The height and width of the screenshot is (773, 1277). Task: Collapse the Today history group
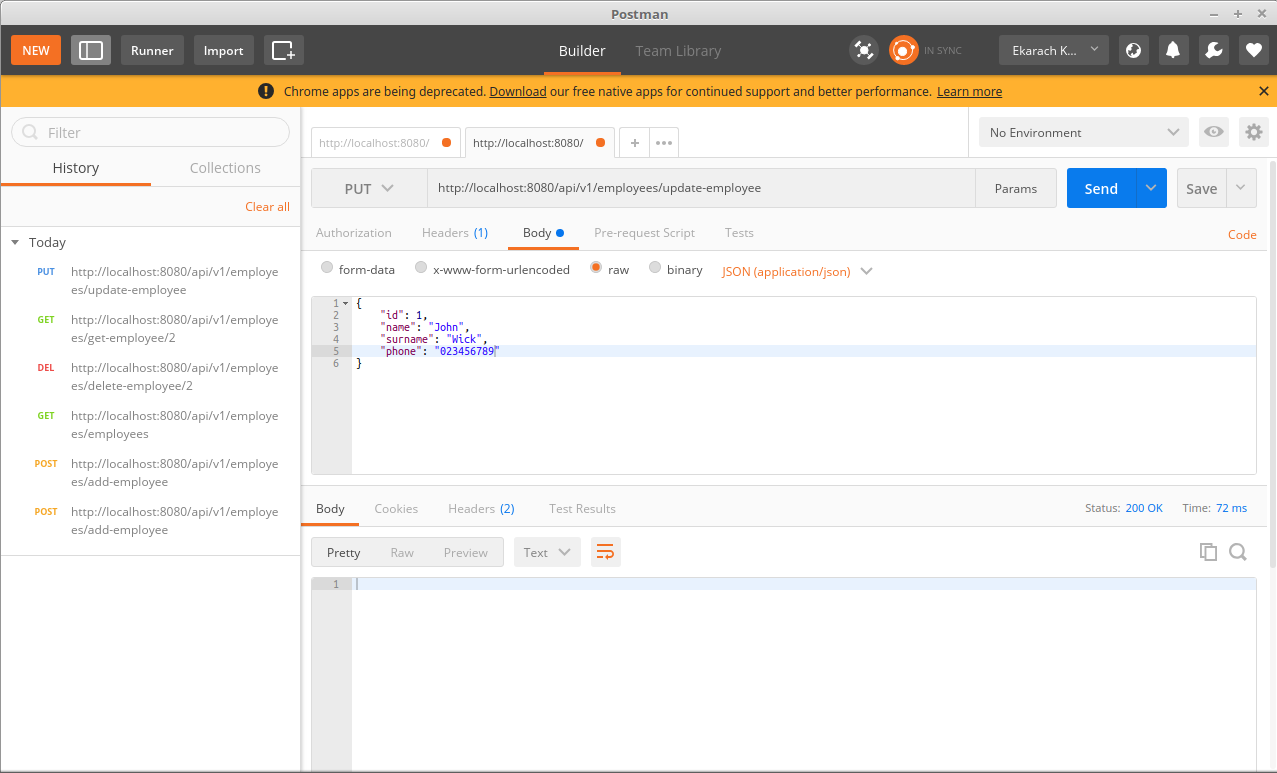[15, 242]
